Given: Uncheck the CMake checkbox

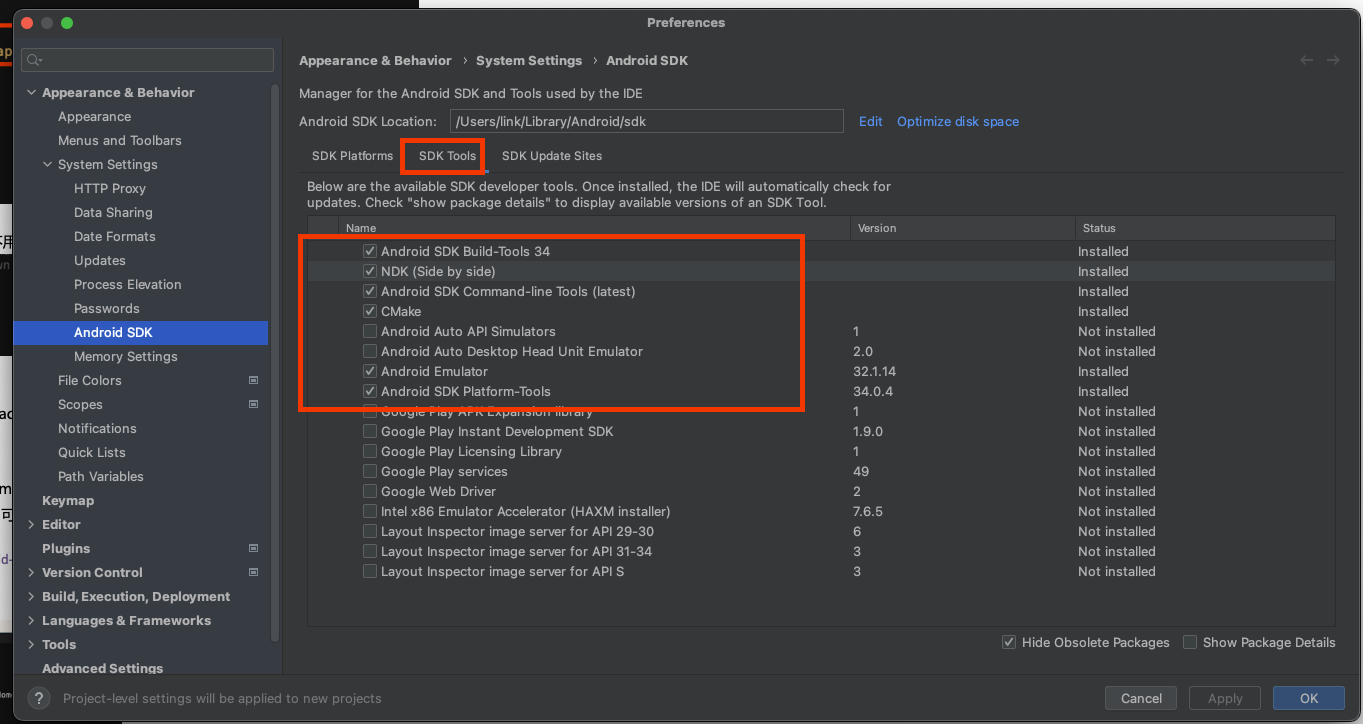Looking at the screenshot, I should tap(370, 311).
